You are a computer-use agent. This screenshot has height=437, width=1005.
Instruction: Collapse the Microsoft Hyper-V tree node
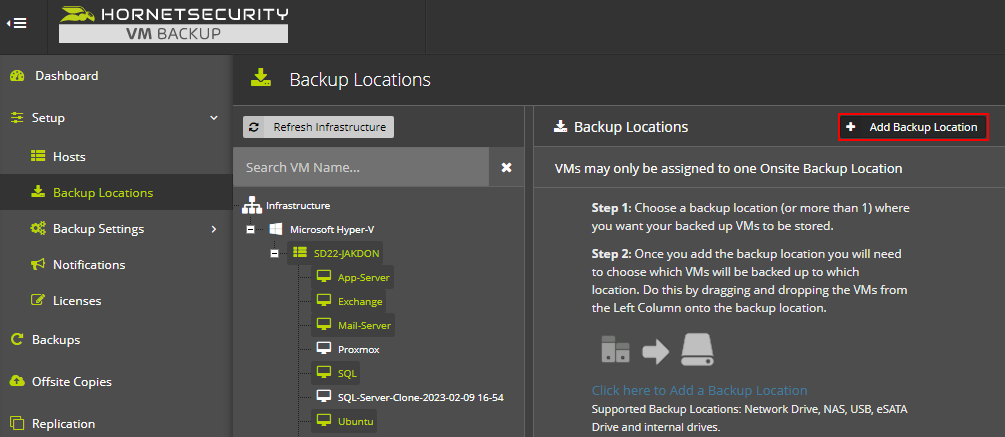pyautogui.click(x=251, y=229)
